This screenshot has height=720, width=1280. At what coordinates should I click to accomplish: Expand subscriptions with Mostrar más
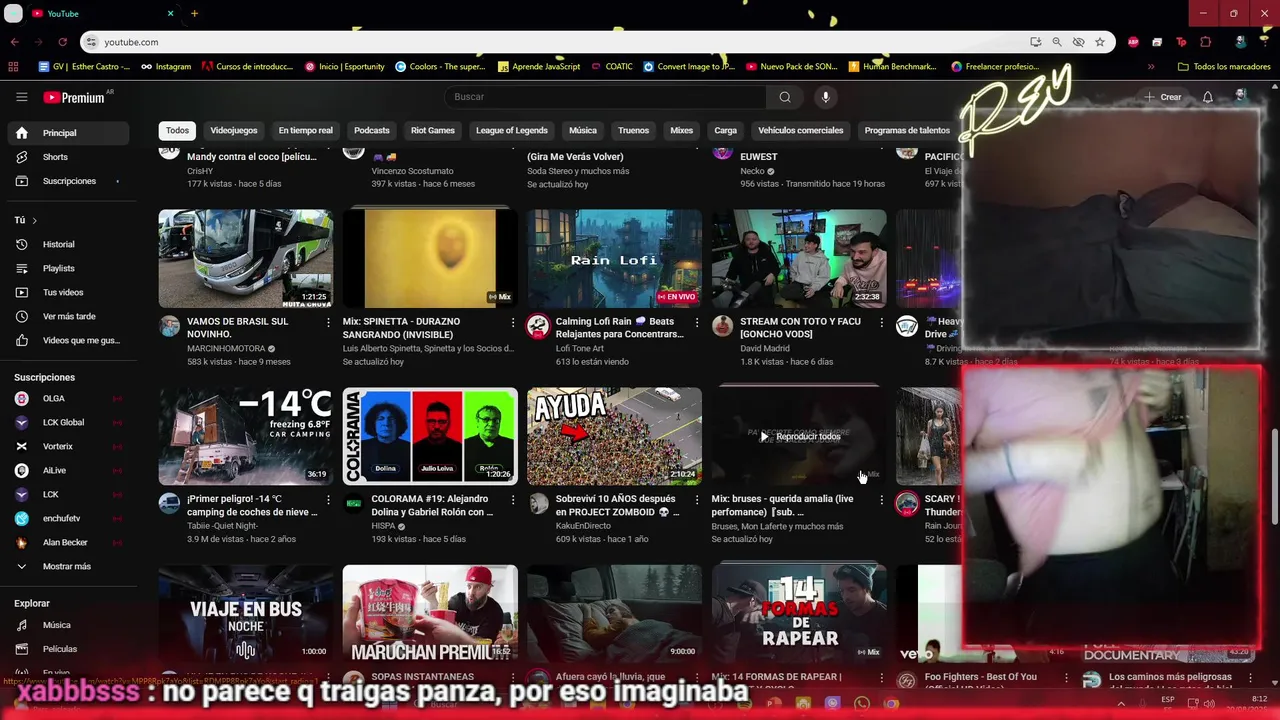(68, 566)
